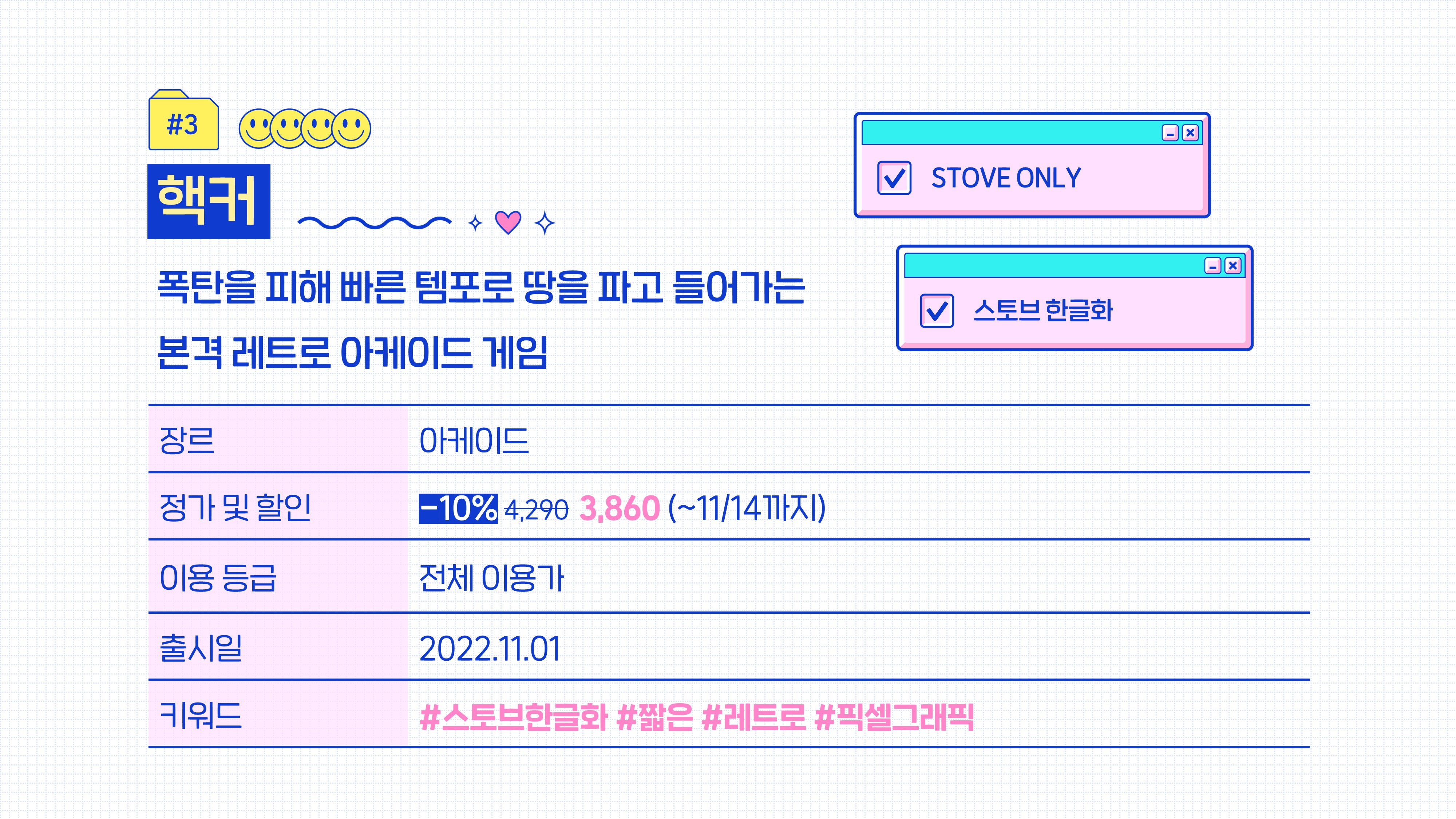Click the pink heart icon
1456x819 pixels.
click(x=507, y=222)
